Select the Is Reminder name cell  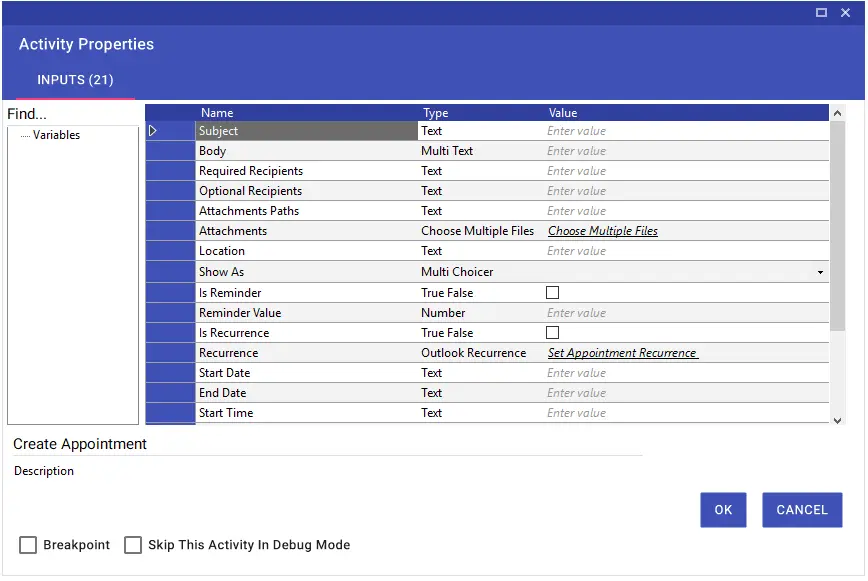point(307,293)
